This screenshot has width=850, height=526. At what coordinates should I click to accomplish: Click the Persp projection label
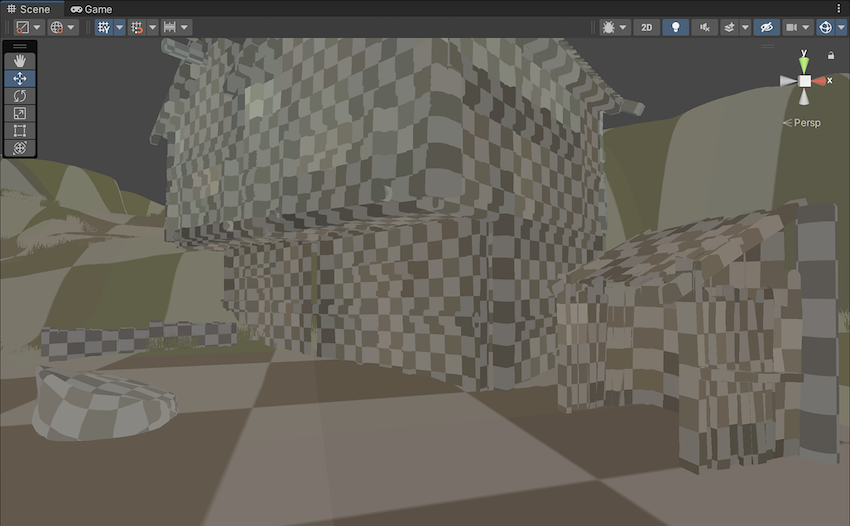point(806,122)
